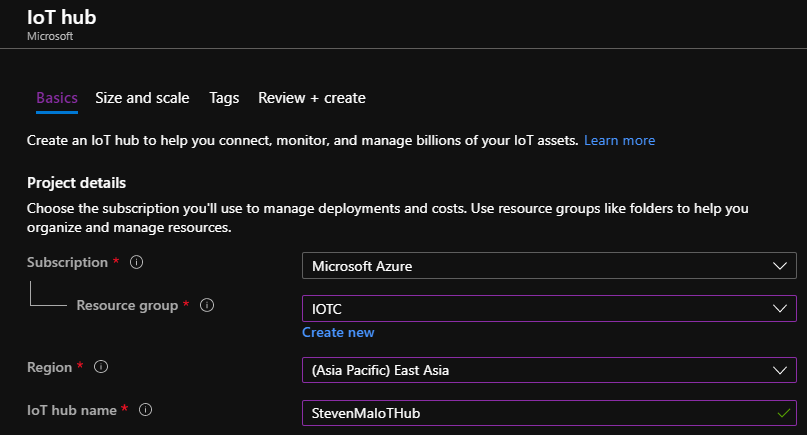Click the IoT hub page title

tap(62, 18)
